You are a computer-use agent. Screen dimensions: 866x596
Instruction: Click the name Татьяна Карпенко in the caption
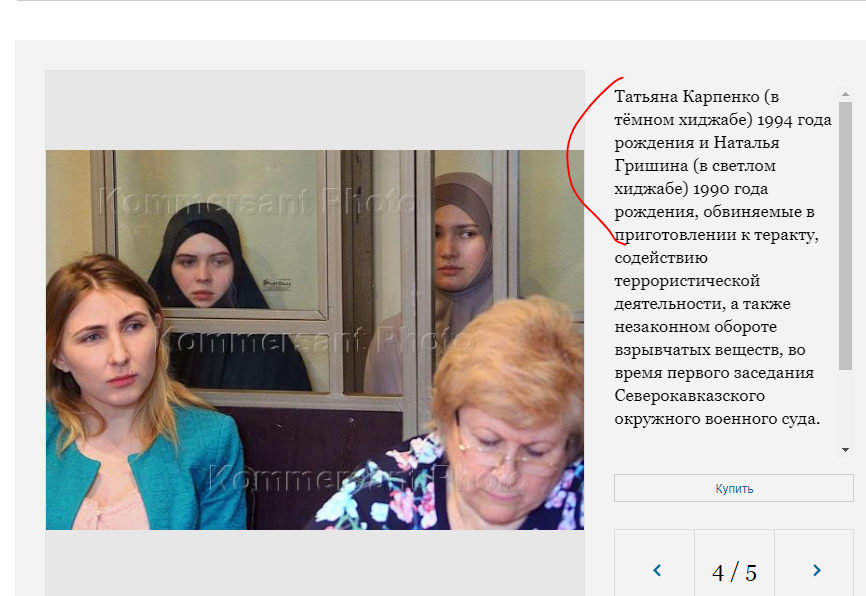coord(685,97)
